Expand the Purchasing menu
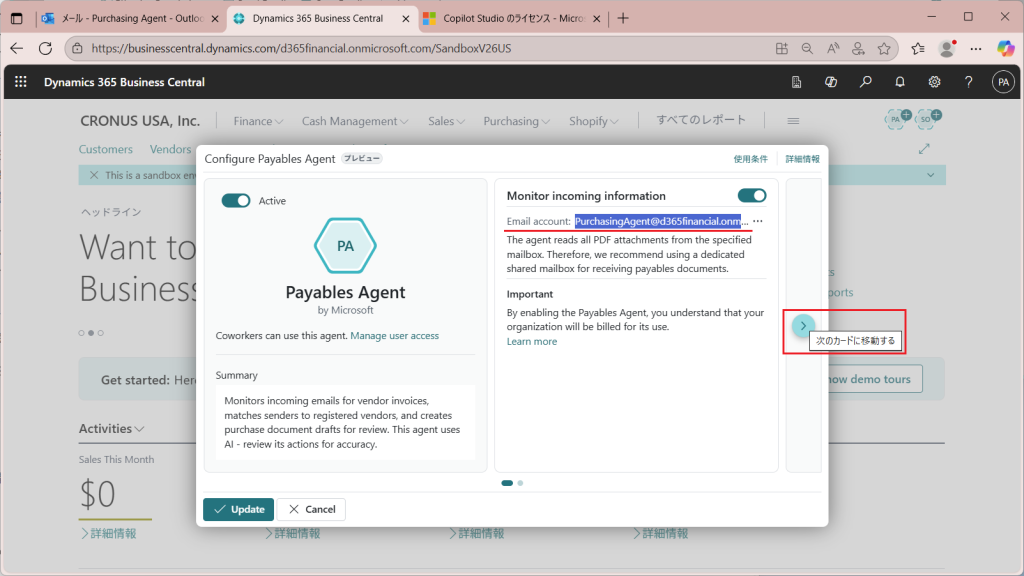This screenshot has width=1024, height=576. [517, 121]
